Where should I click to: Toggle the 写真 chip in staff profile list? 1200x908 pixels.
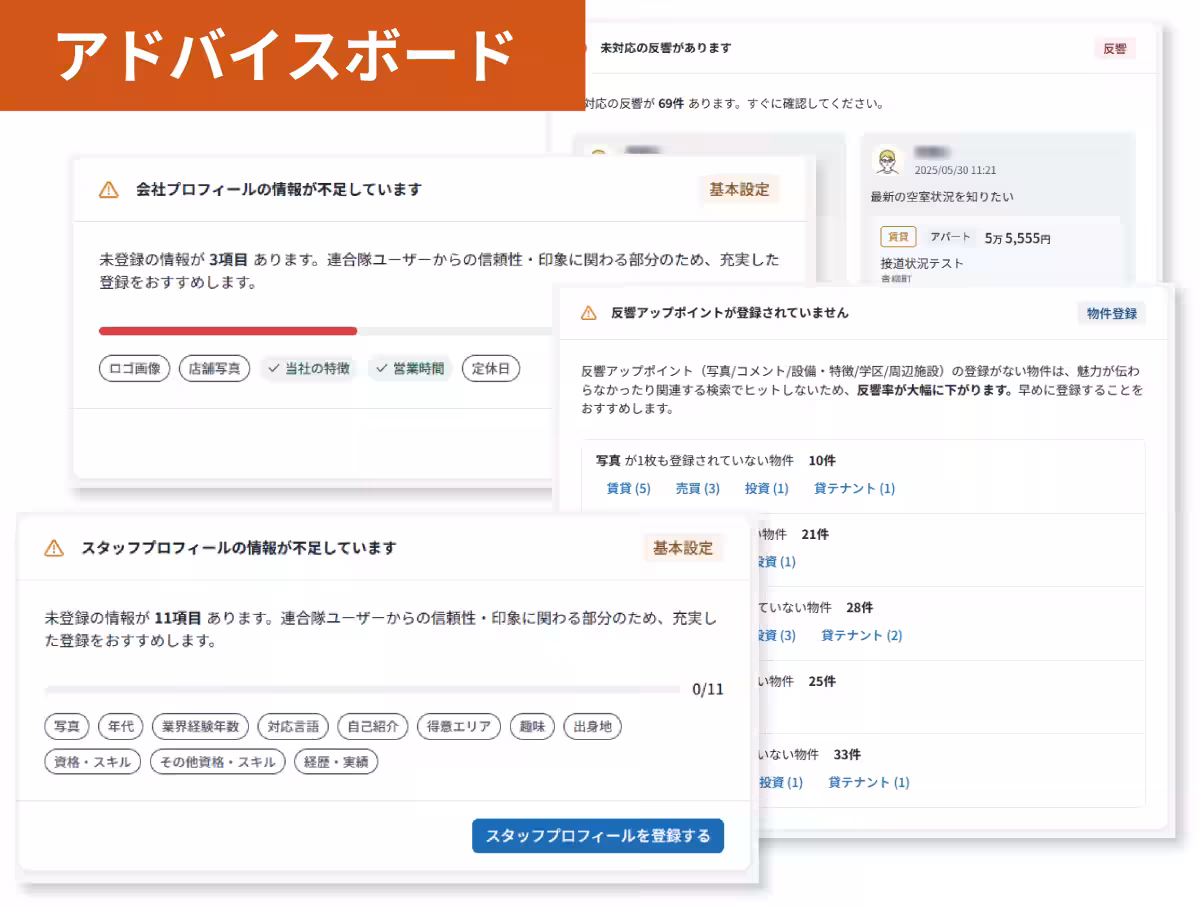coord(66,727)
